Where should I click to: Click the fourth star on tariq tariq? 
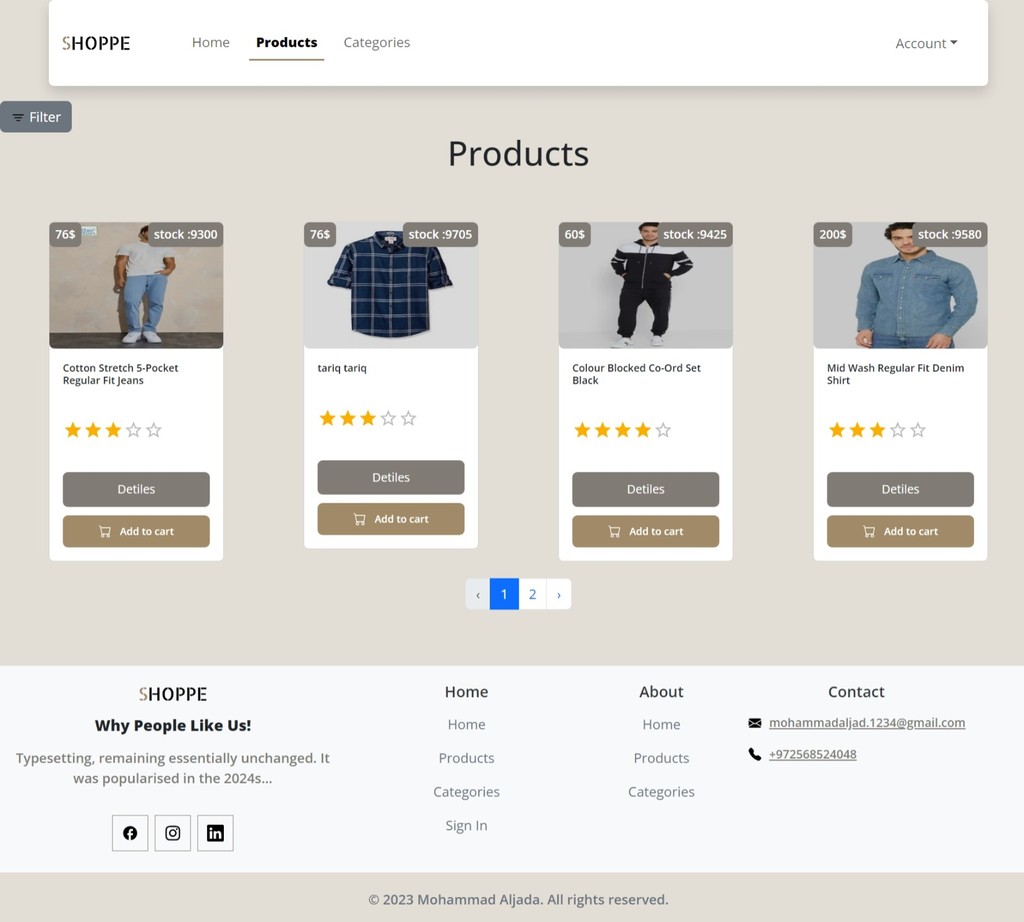click(x=388, y=418)
